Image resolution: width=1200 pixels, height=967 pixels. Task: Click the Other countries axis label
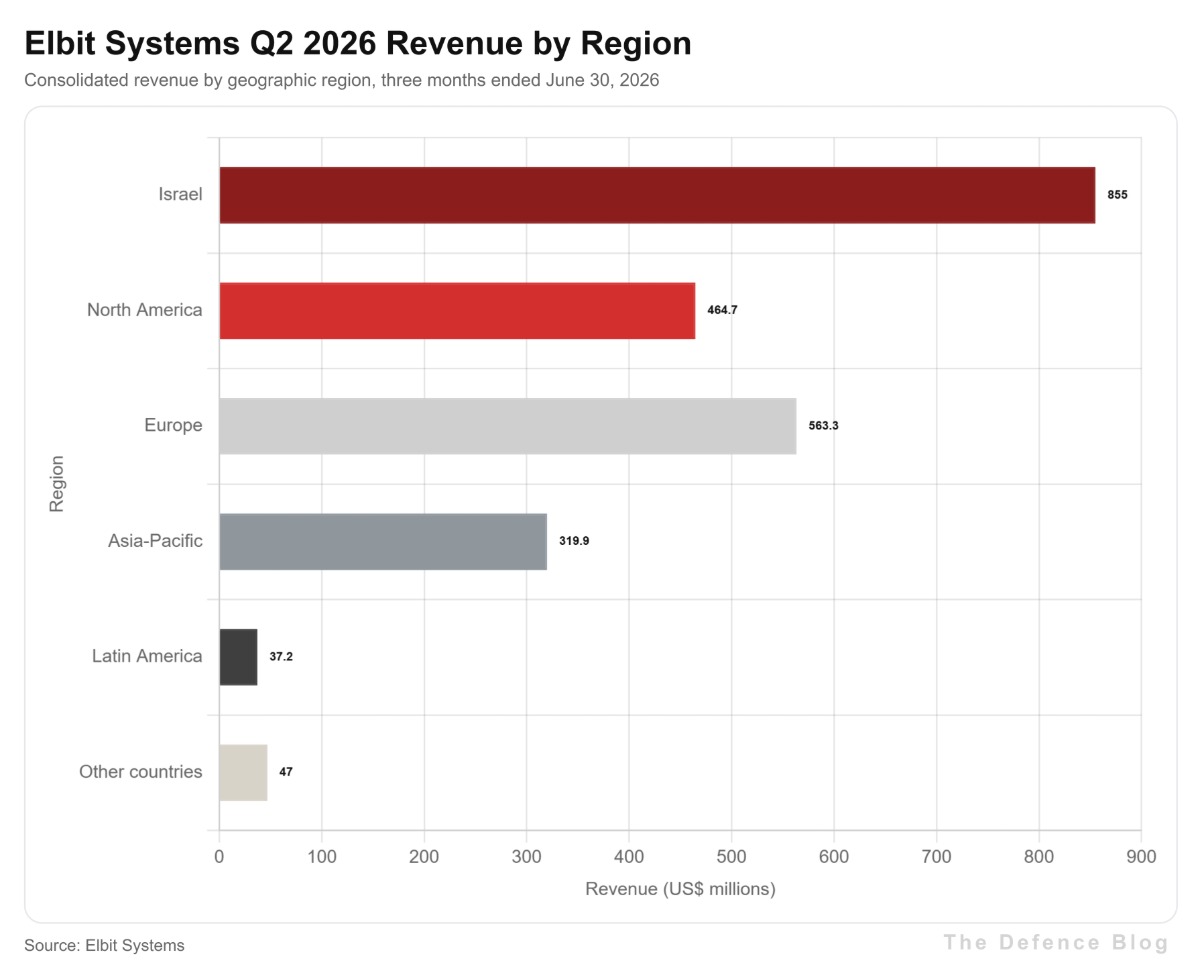pos(141,772)
